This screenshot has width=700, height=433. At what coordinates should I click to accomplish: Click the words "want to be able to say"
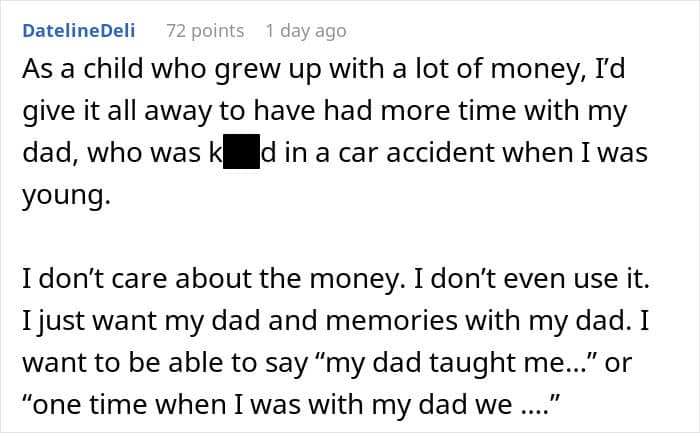tap(165, 362)
